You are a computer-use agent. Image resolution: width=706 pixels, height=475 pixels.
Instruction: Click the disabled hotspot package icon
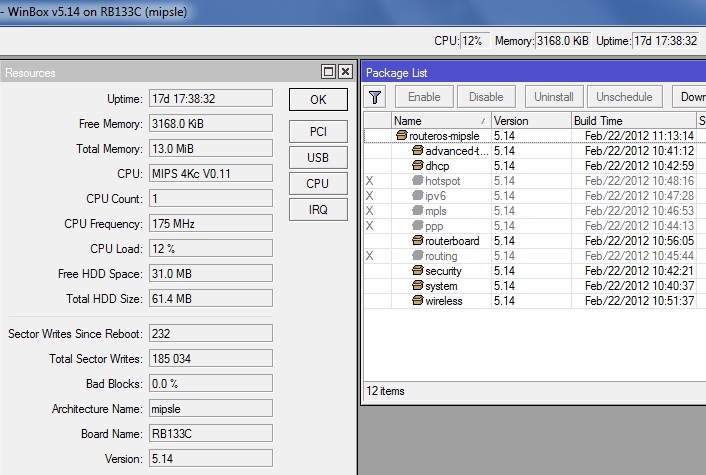tap(417, 181)
